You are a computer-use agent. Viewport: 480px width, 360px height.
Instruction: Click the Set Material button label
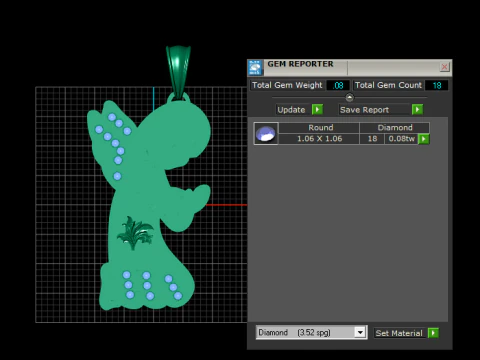(399, 333)
